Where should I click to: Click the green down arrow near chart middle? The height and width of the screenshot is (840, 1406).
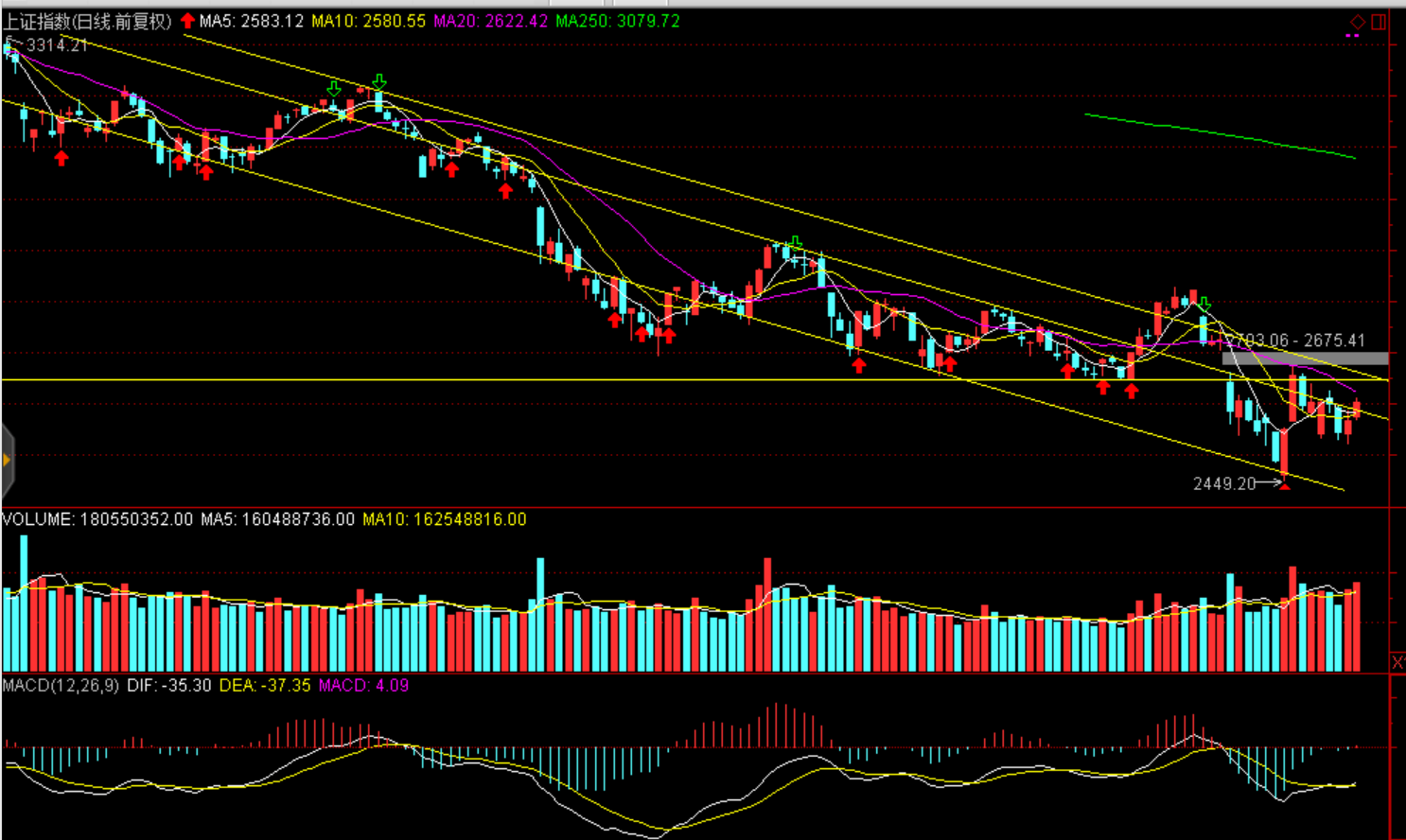click(x=795, y=243)
